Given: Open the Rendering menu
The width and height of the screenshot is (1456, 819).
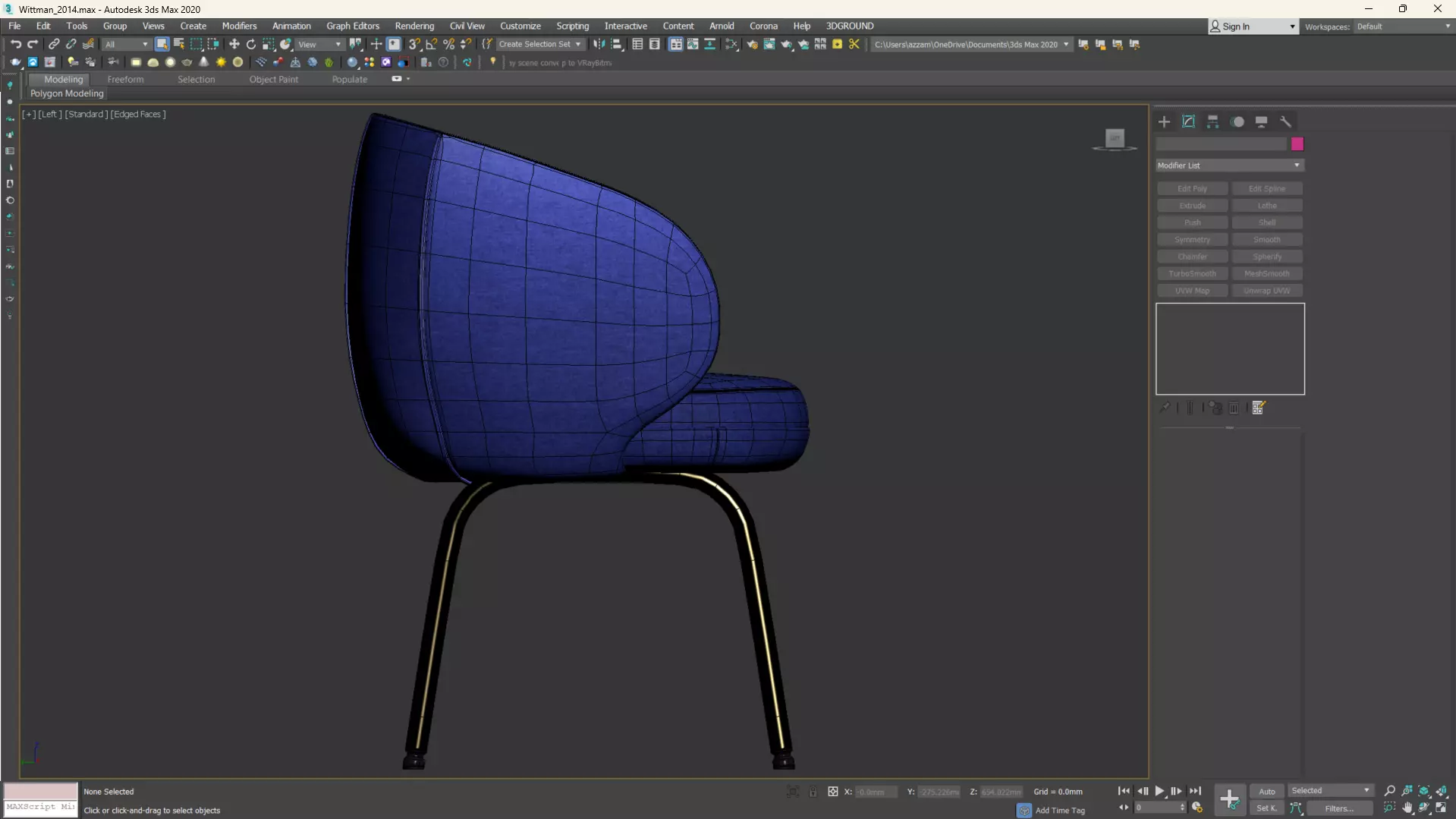Looking at the screenshot, I should click(414, 26).
